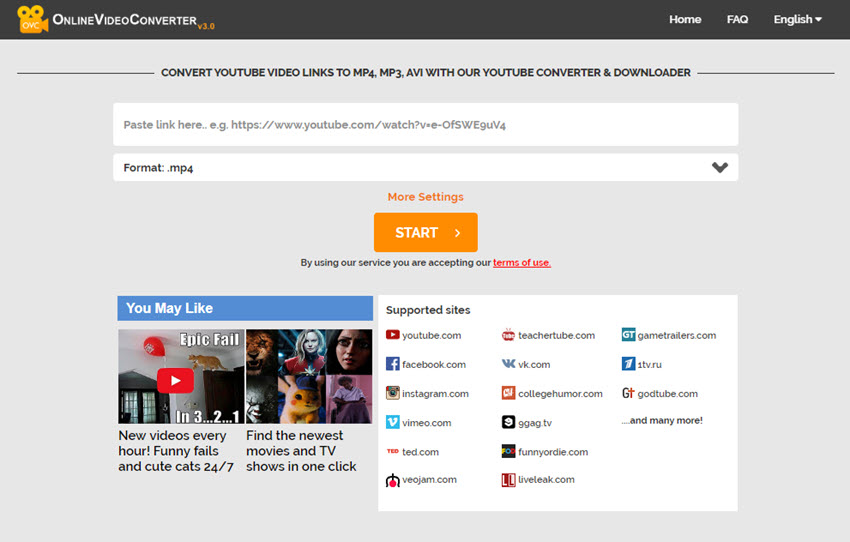Click the 9gag.tv text
The height and width of the screenshot is (542, 850).
point(535,423)
